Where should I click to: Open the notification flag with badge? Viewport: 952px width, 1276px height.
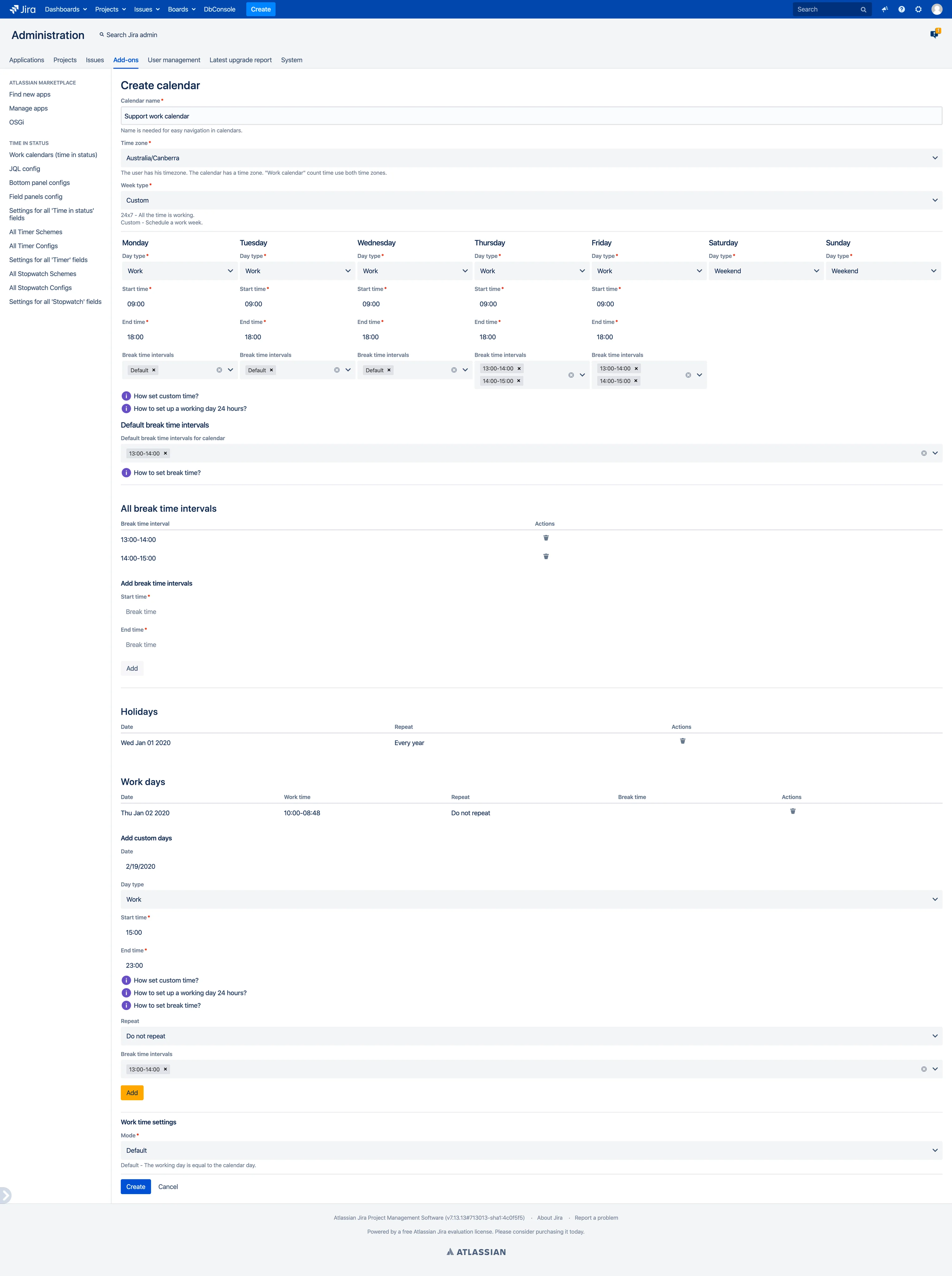tap(935, 33)
